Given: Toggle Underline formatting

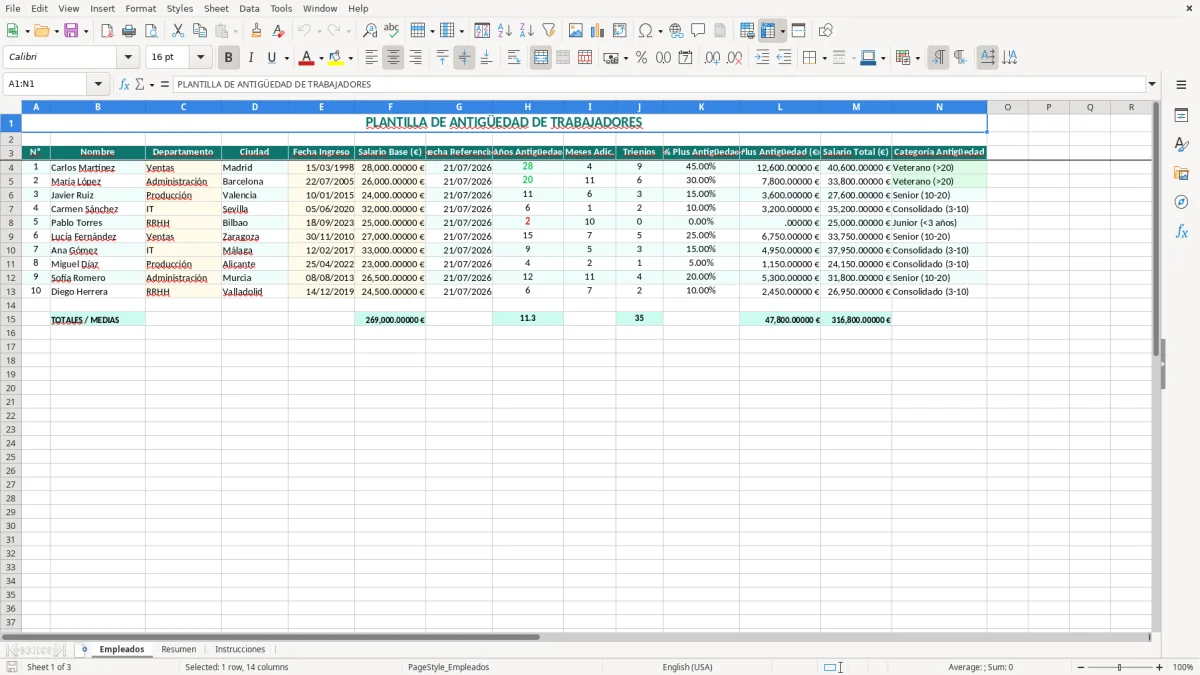Looking at the screenshot, I should coord(271,58).
